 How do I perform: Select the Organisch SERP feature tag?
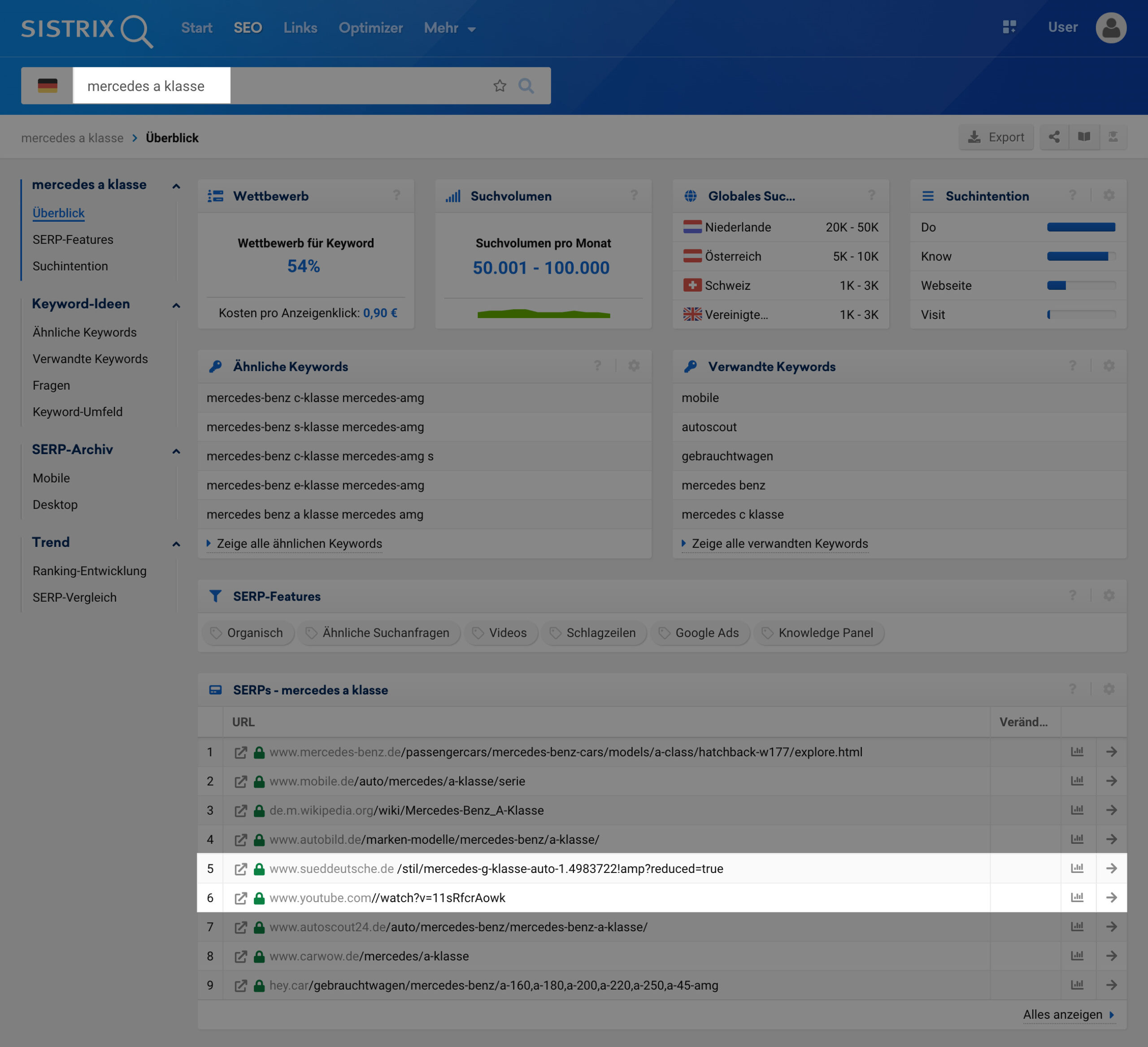pyautogui.click(x=254, y=632)
